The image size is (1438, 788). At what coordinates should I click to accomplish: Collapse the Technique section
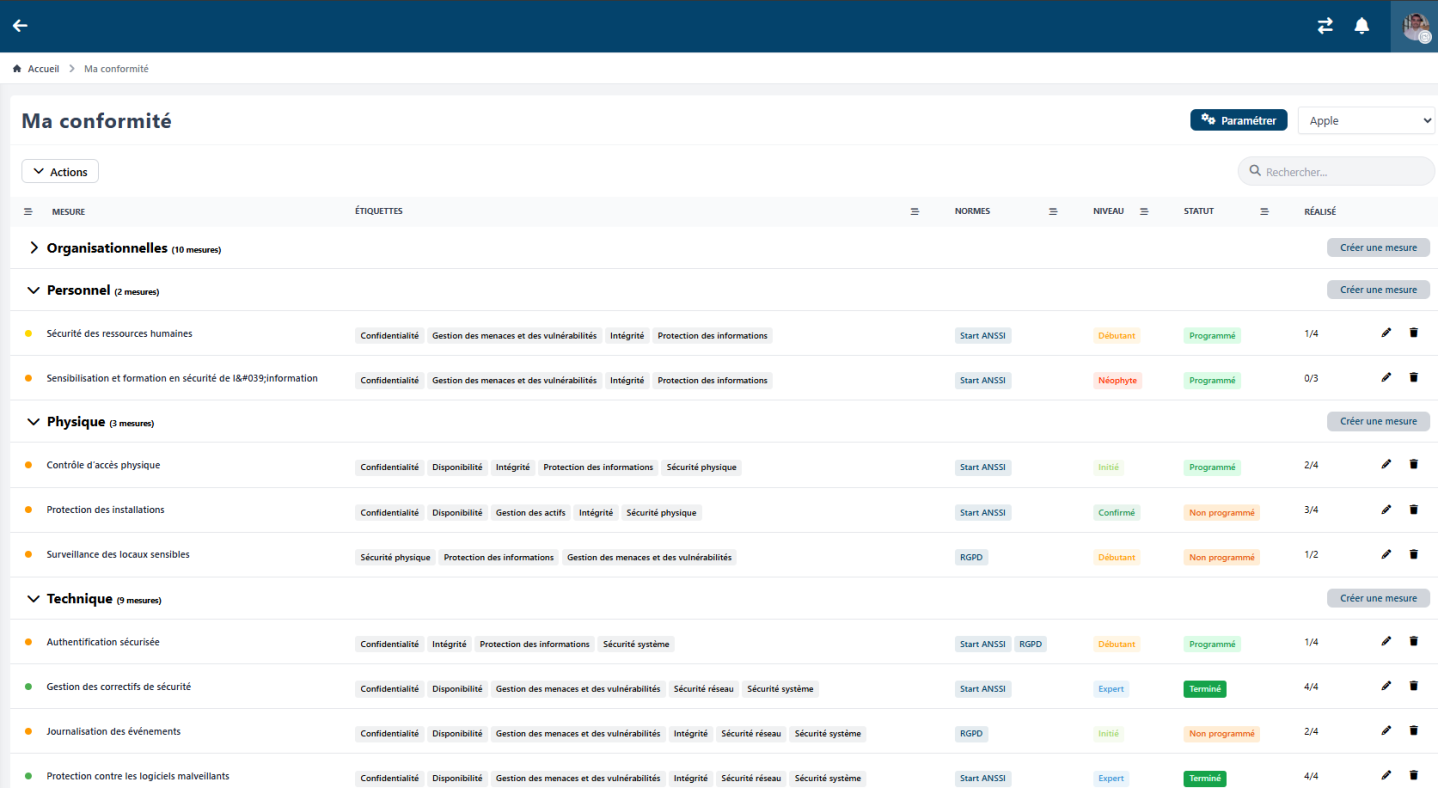click(x=34, y=599)
